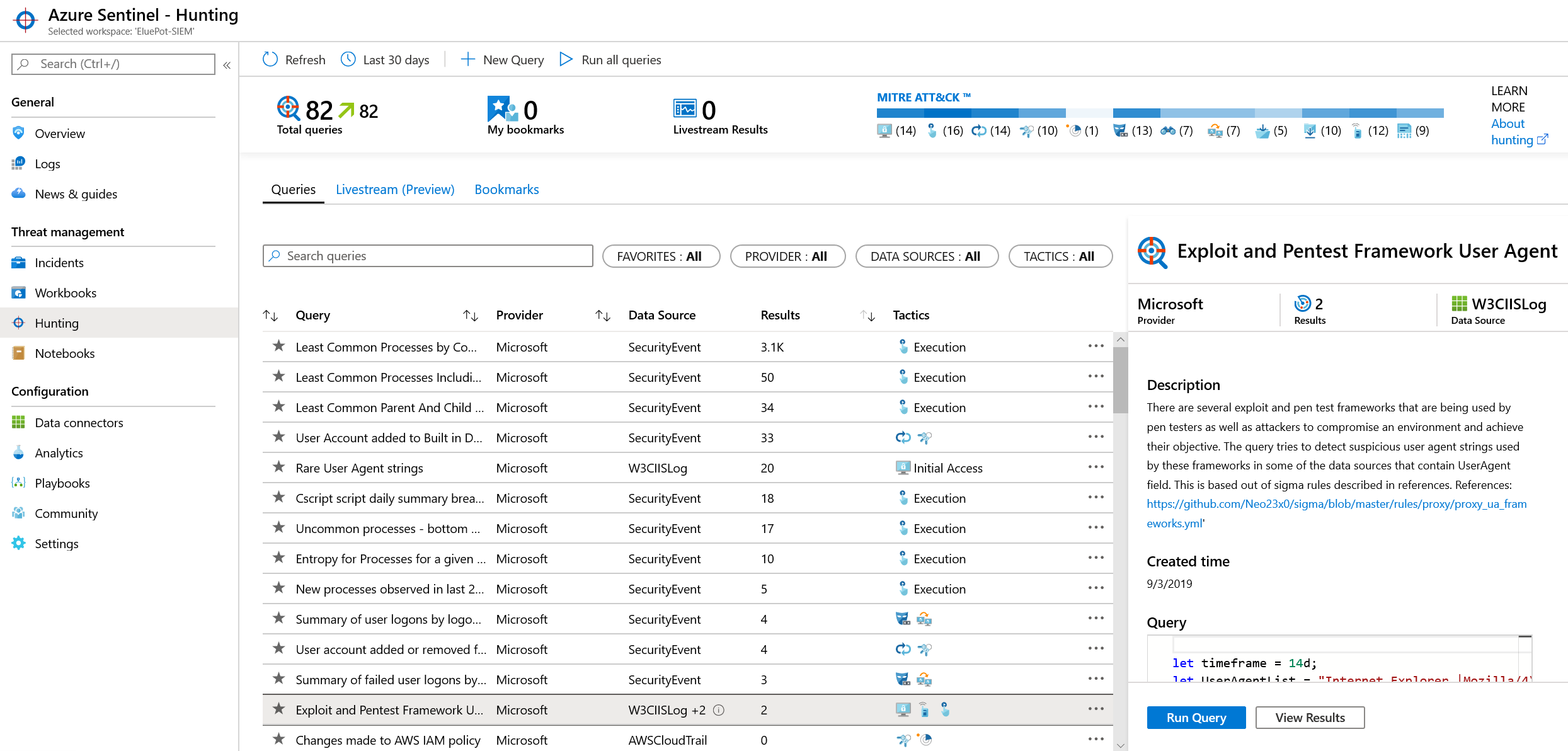The width and height of the screenshot is (1568, 751).
Task: Click View Results button
Action: point(1310,717)
